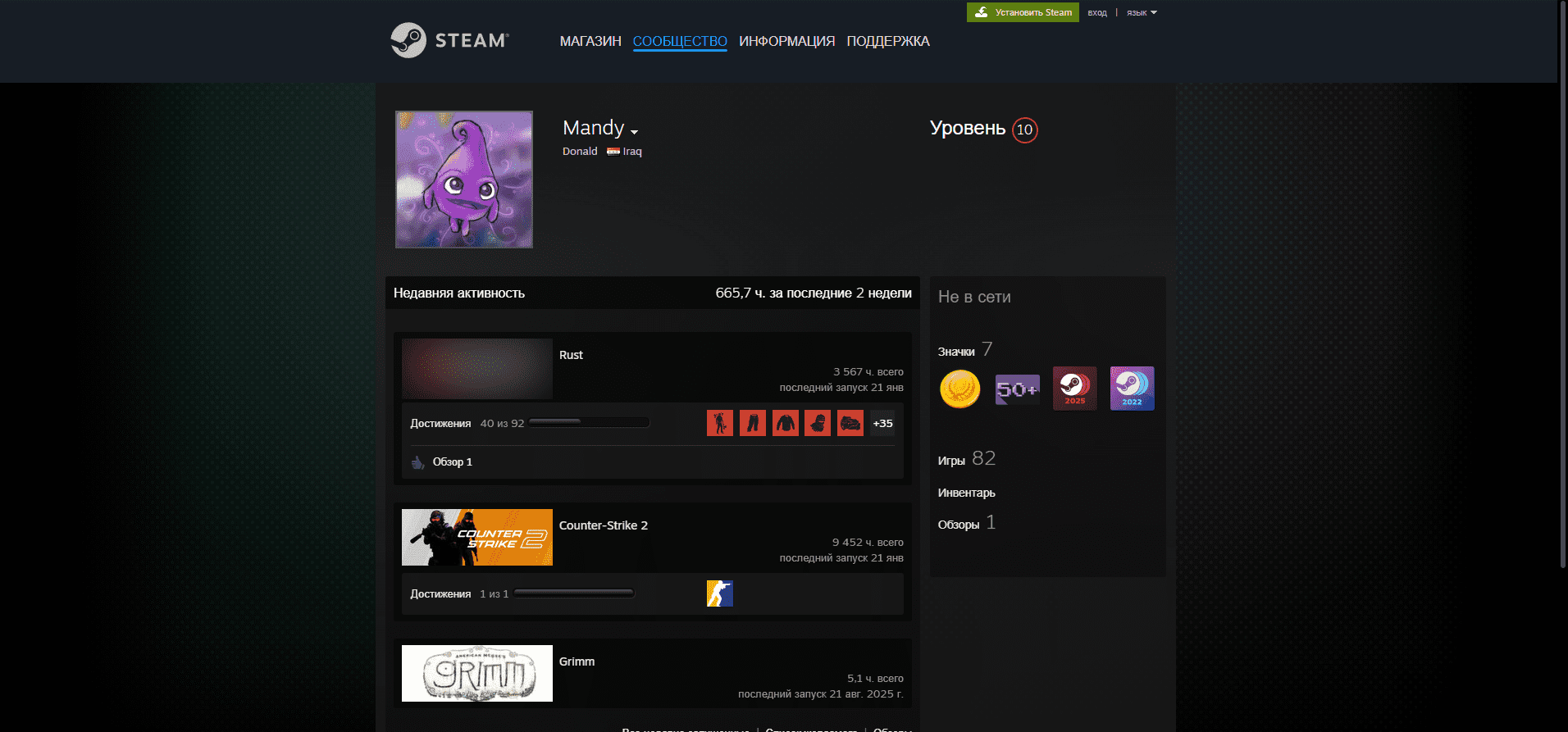This screenshot has height=732, width=1568.
Task: Open the язык language dropdown
Action: (x=1142, y=12)
